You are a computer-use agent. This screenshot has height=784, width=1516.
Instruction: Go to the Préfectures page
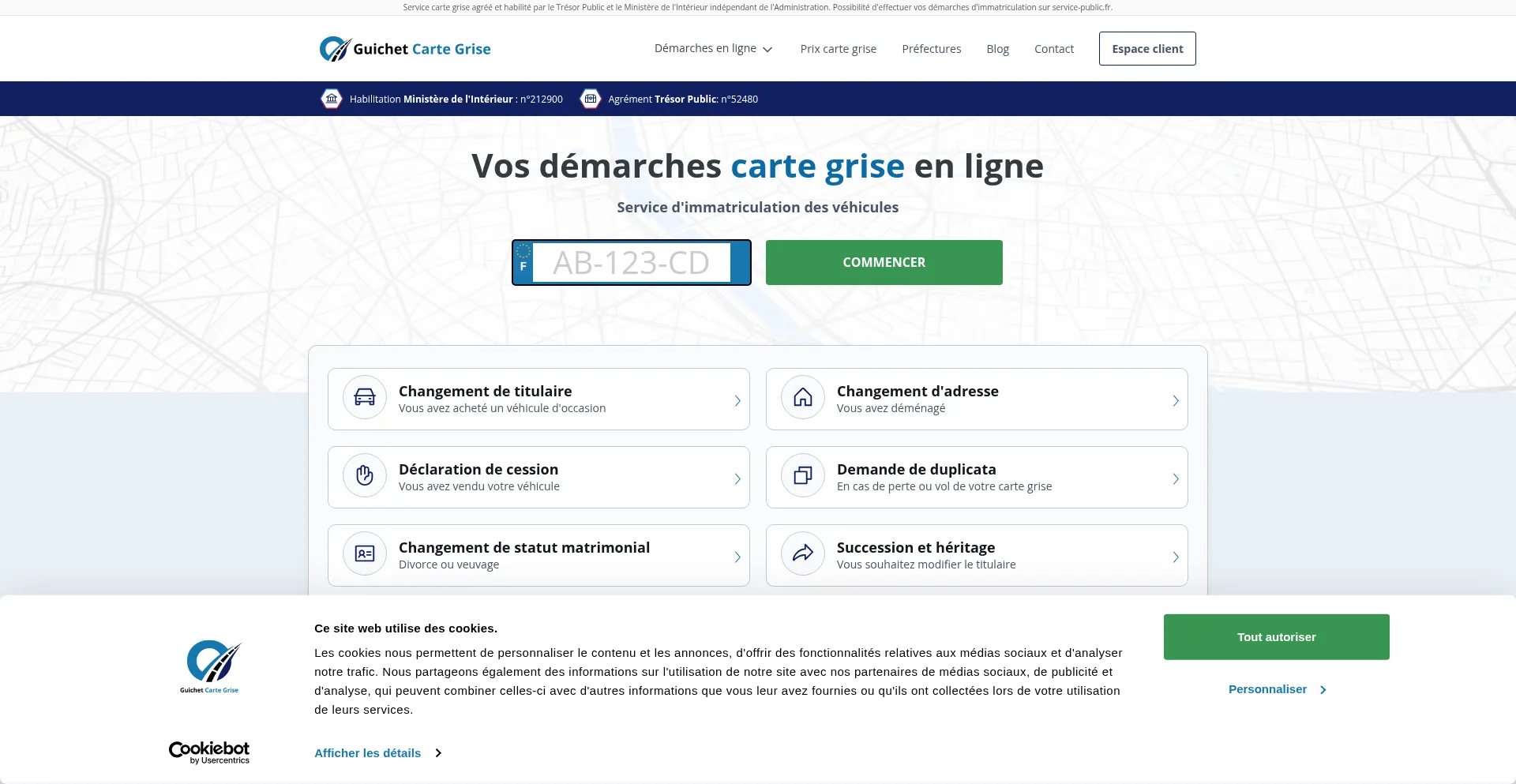(x=931, y=49)
